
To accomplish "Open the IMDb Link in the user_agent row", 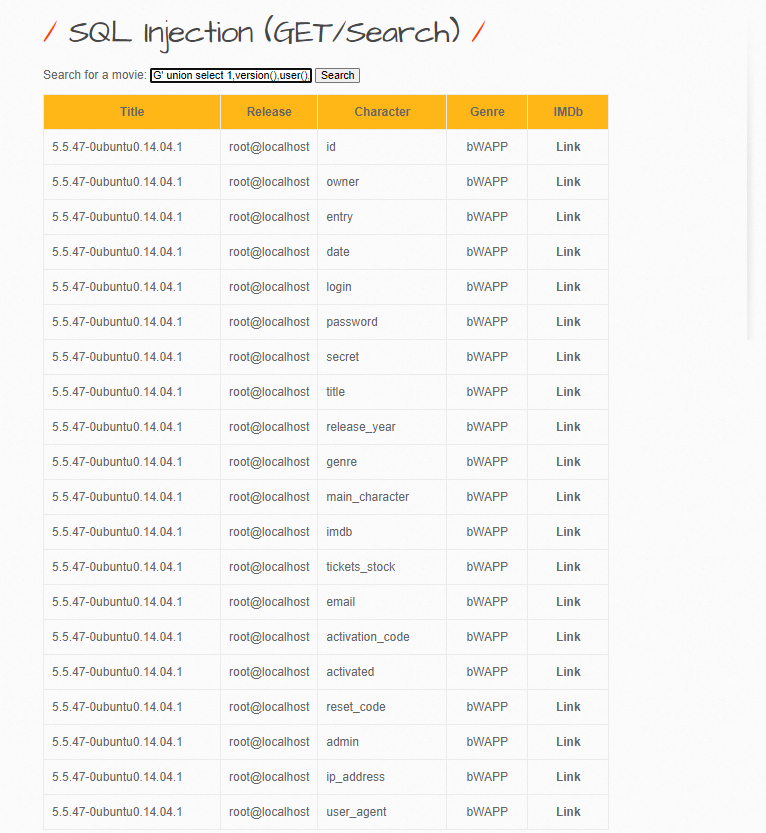I will (568, 812).
